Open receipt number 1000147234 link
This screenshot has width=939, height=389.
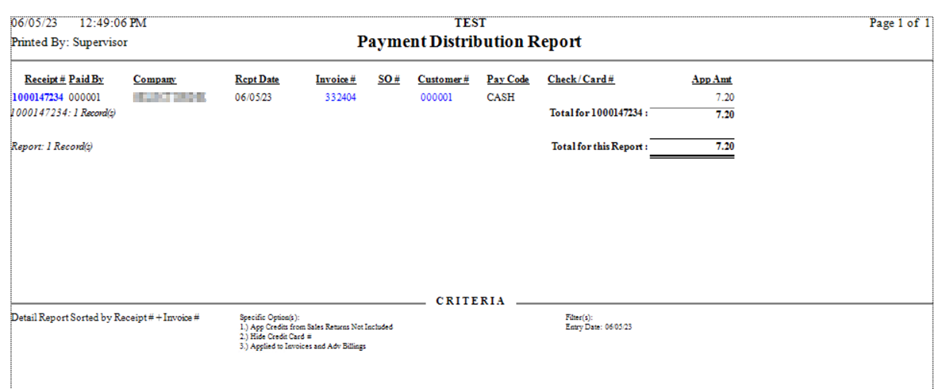coord(37,98)
